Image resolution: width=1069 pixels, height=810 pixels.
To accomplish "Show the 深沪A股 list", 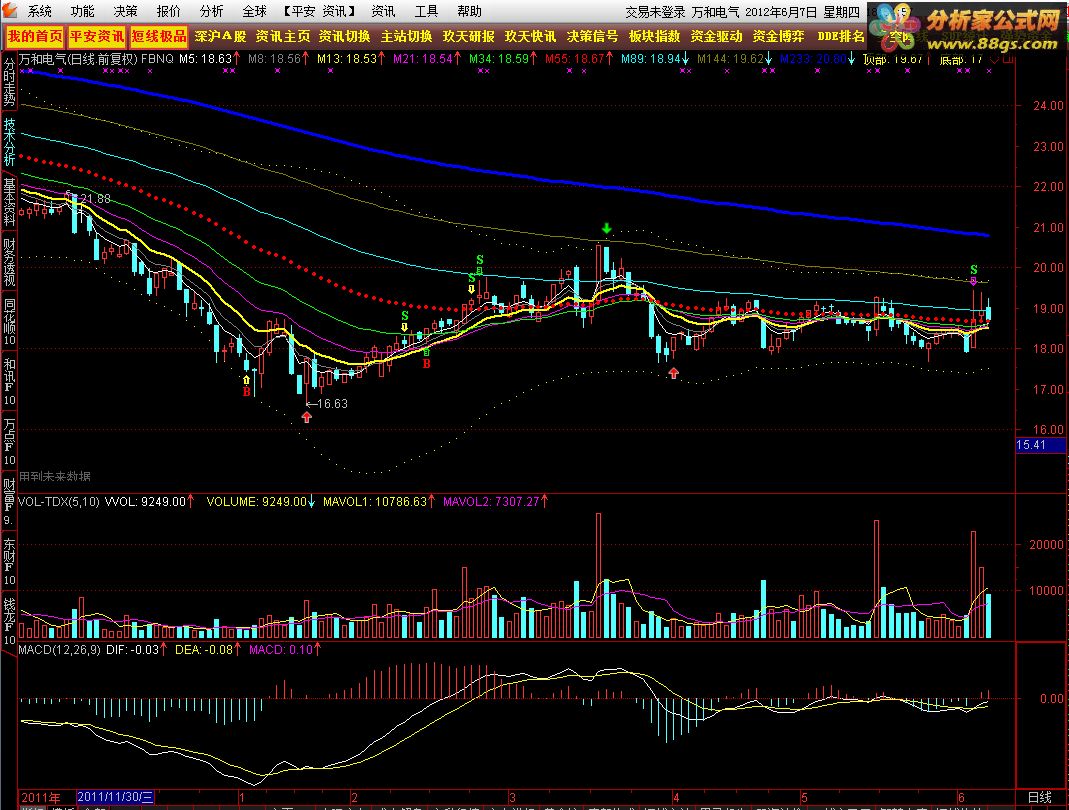I will click(220, 36).
